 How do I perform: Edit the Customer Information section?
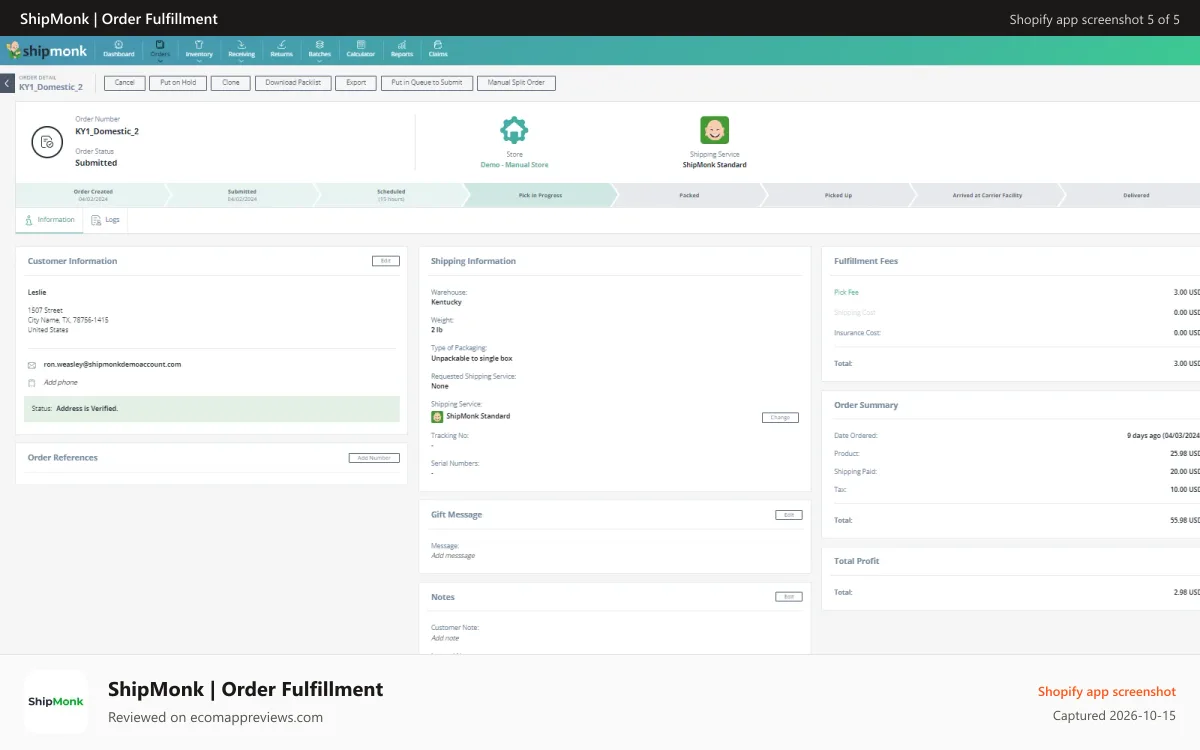[386, 261]
